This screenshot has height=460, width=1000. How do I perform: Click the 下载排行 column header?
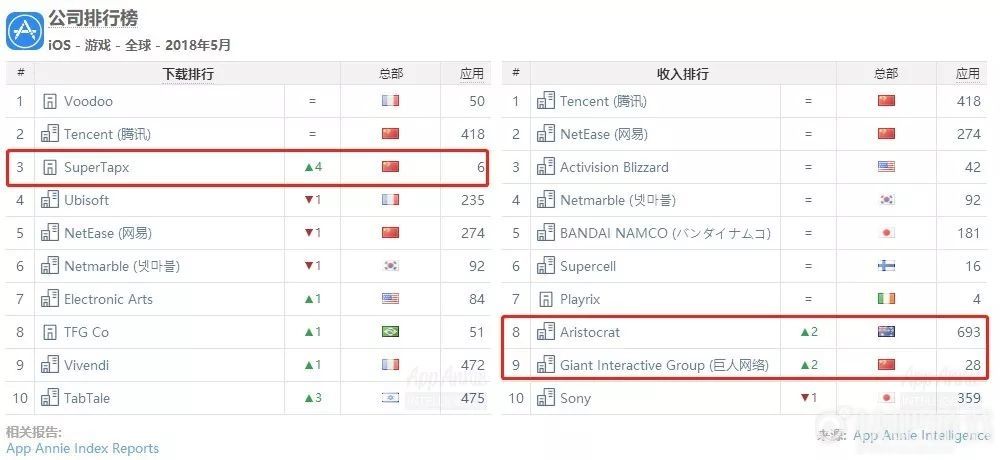pyautogui.click(x=188, y=74)
